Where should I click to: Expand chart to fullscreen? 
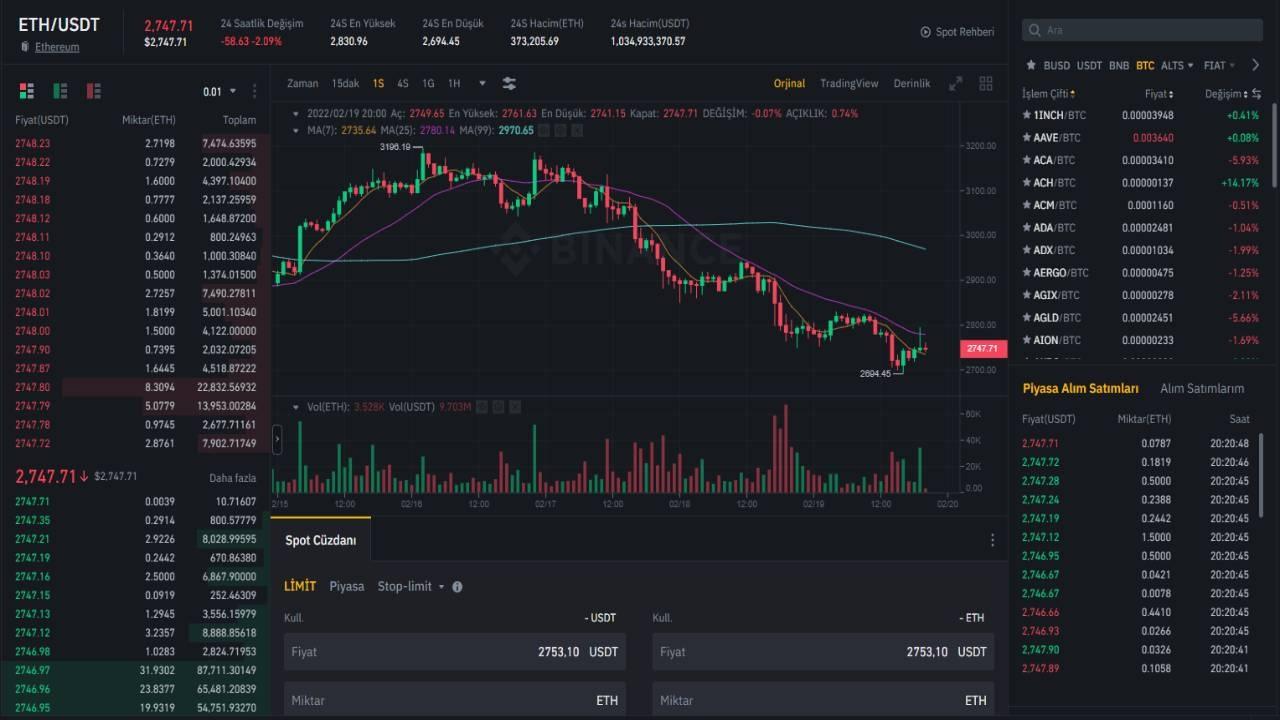pyautogui.click(x=956, y=83)
